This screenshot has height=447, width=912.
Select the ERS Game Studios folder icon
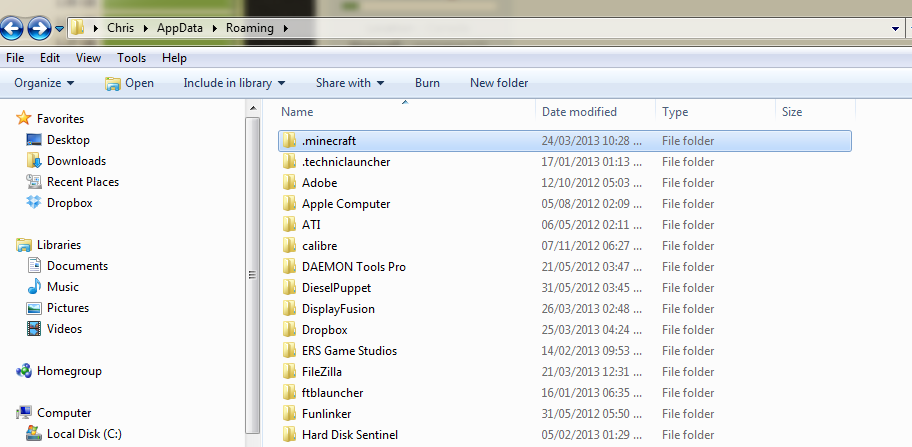pyautogui.click(x=290, y=351)
